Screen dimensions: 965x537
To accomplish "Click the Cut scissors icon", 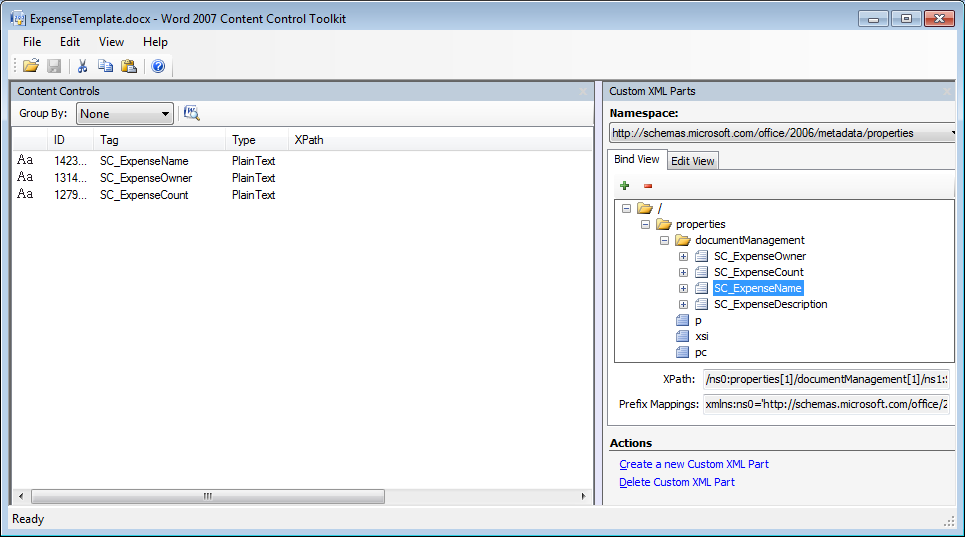I will [82, 66].
